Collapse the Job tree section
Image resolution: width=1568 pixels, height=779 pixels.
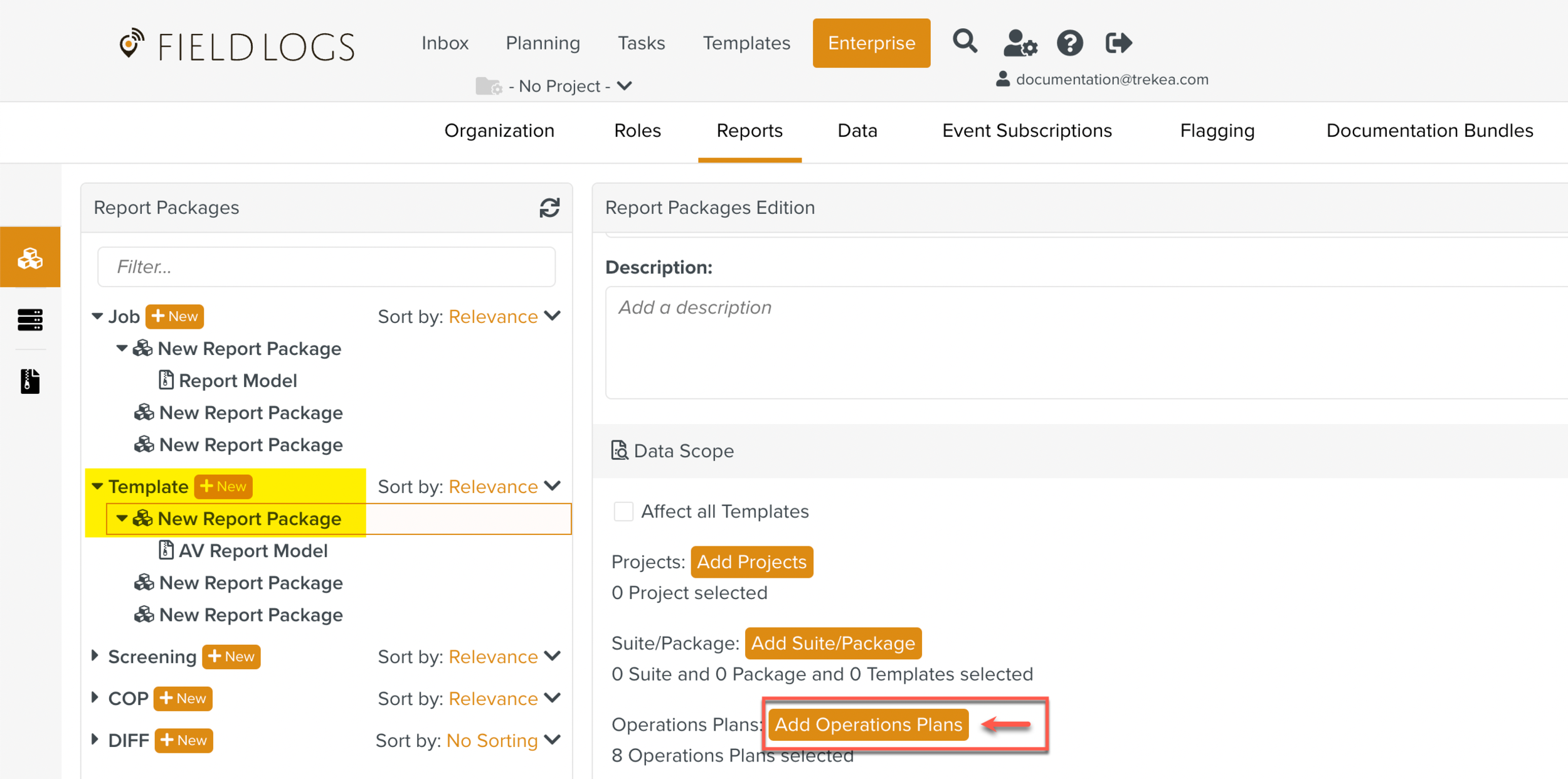[x=97, y=316]
